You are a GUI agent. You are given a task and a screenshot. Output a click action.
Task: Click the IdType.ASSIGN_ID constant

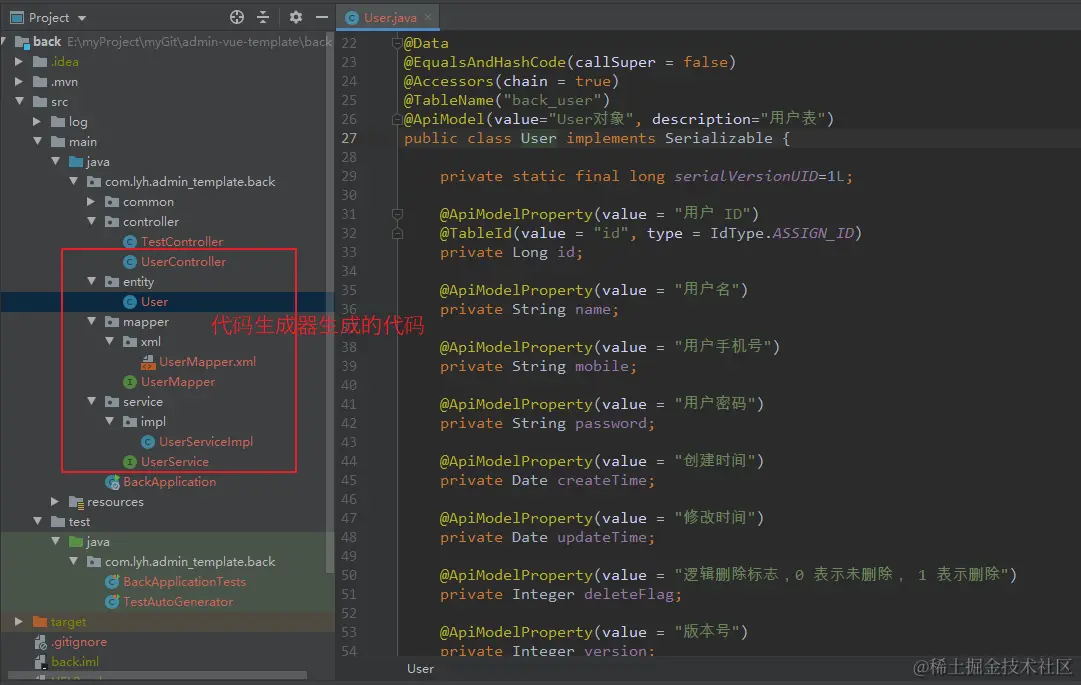[783, 233]
